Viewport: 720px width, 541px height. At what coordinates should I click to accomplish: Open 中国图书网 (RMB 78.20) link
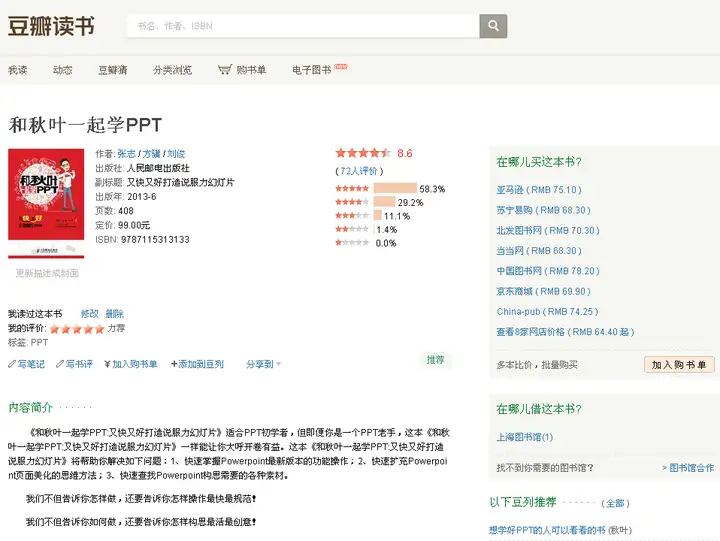coord(548,270)
